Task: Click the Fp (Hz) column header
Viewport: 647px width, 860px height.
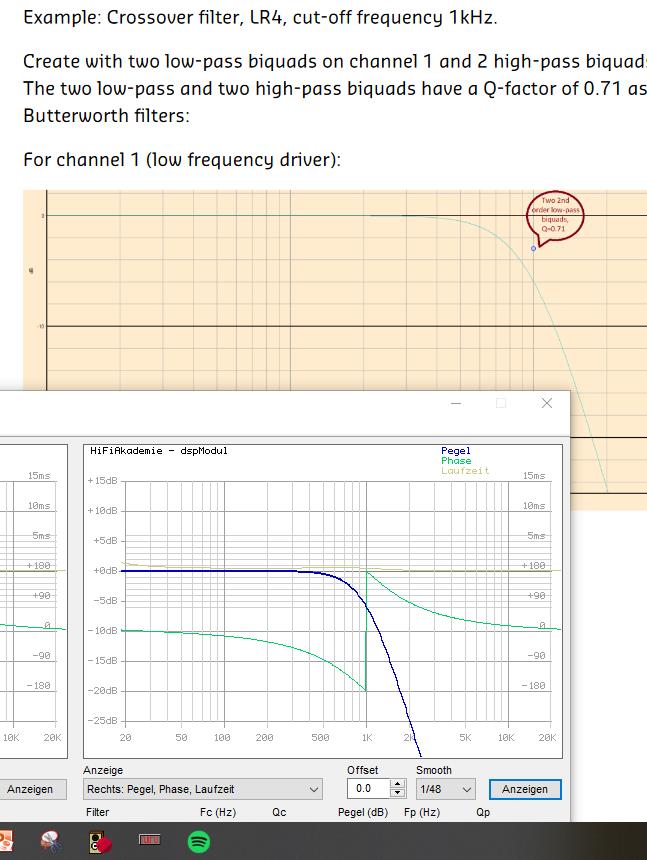Action: (422, 812)
